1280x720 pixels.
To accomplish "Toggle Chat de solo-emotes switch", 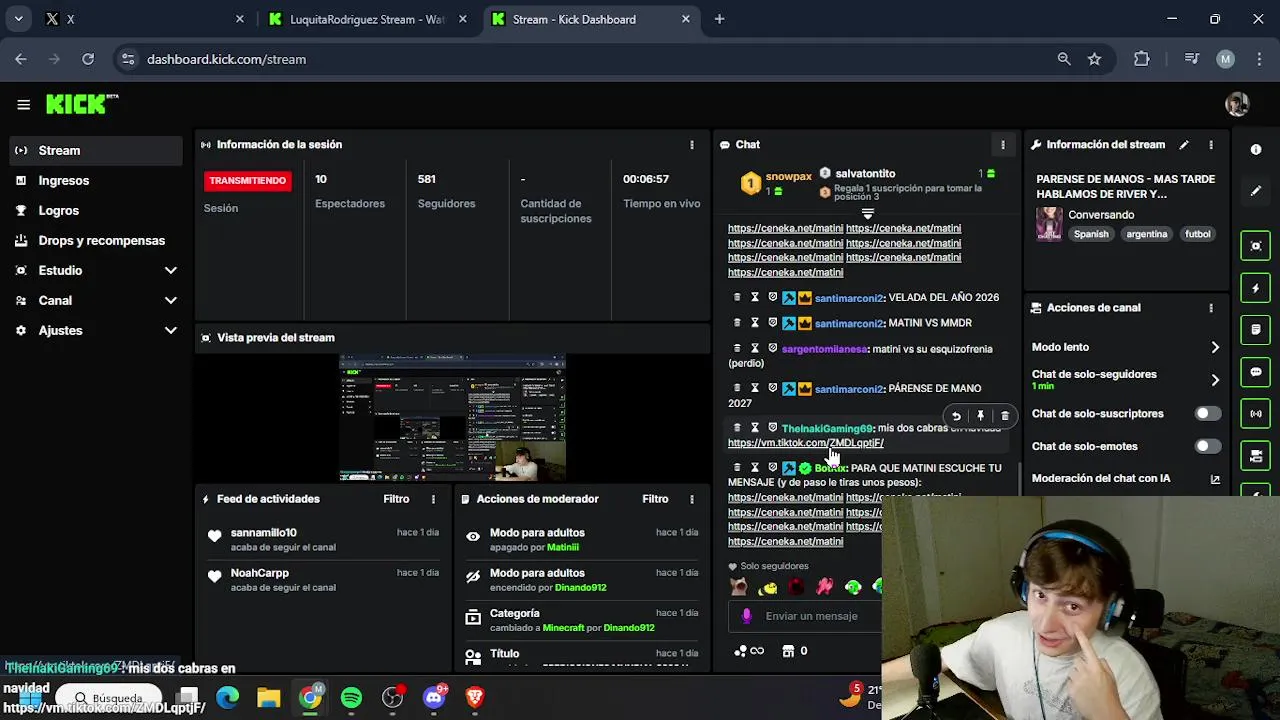I will [1208, 446].
